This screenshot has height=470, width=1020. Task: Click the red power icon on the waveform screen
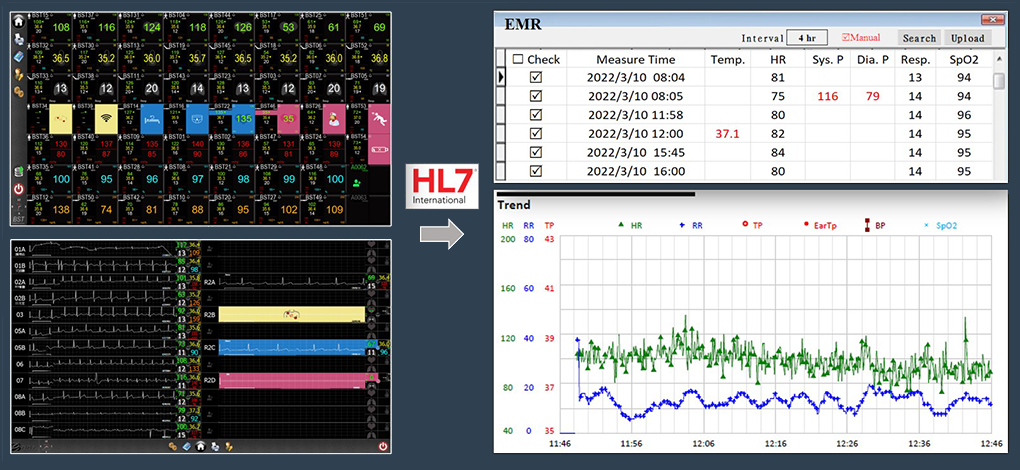pyautogui.click(x=383, y=446)
